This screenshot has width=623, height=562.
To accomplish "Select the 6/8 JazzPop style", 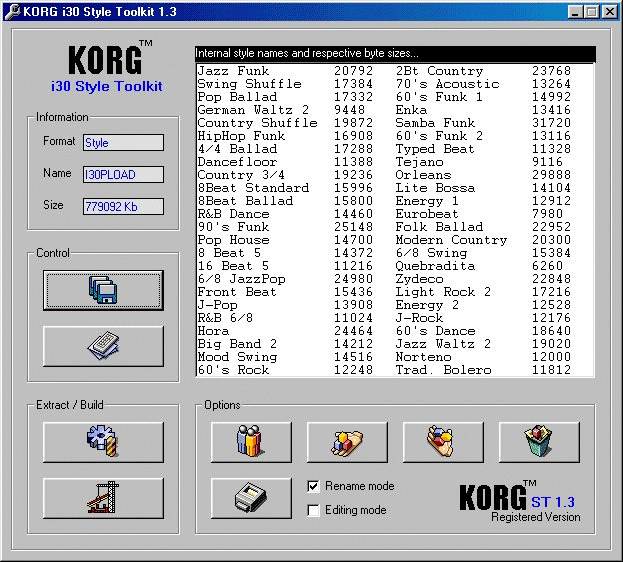I will 241,279.
